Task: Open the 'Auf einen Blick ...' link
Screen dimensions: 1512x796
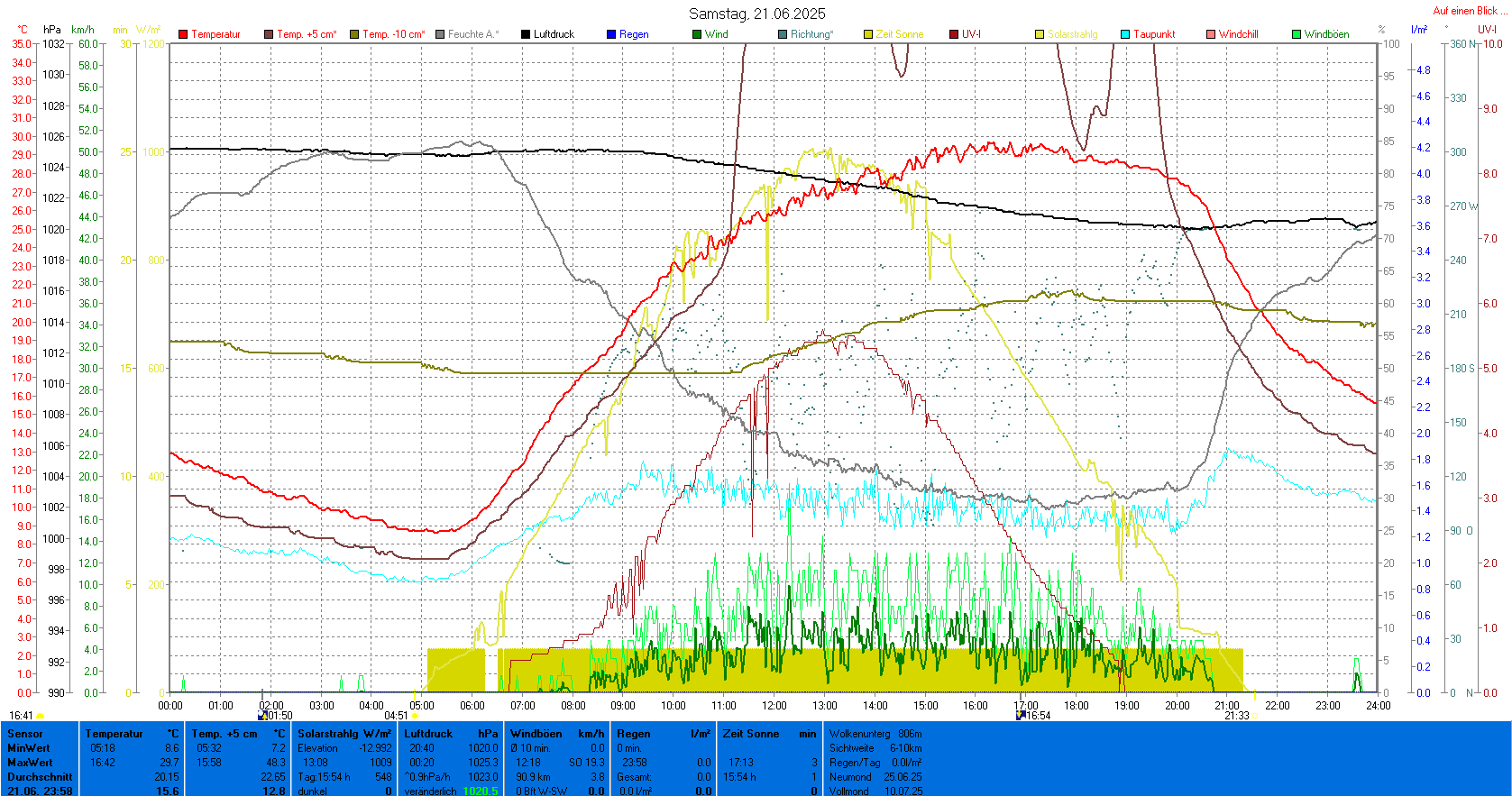Action: [1469, 11]
